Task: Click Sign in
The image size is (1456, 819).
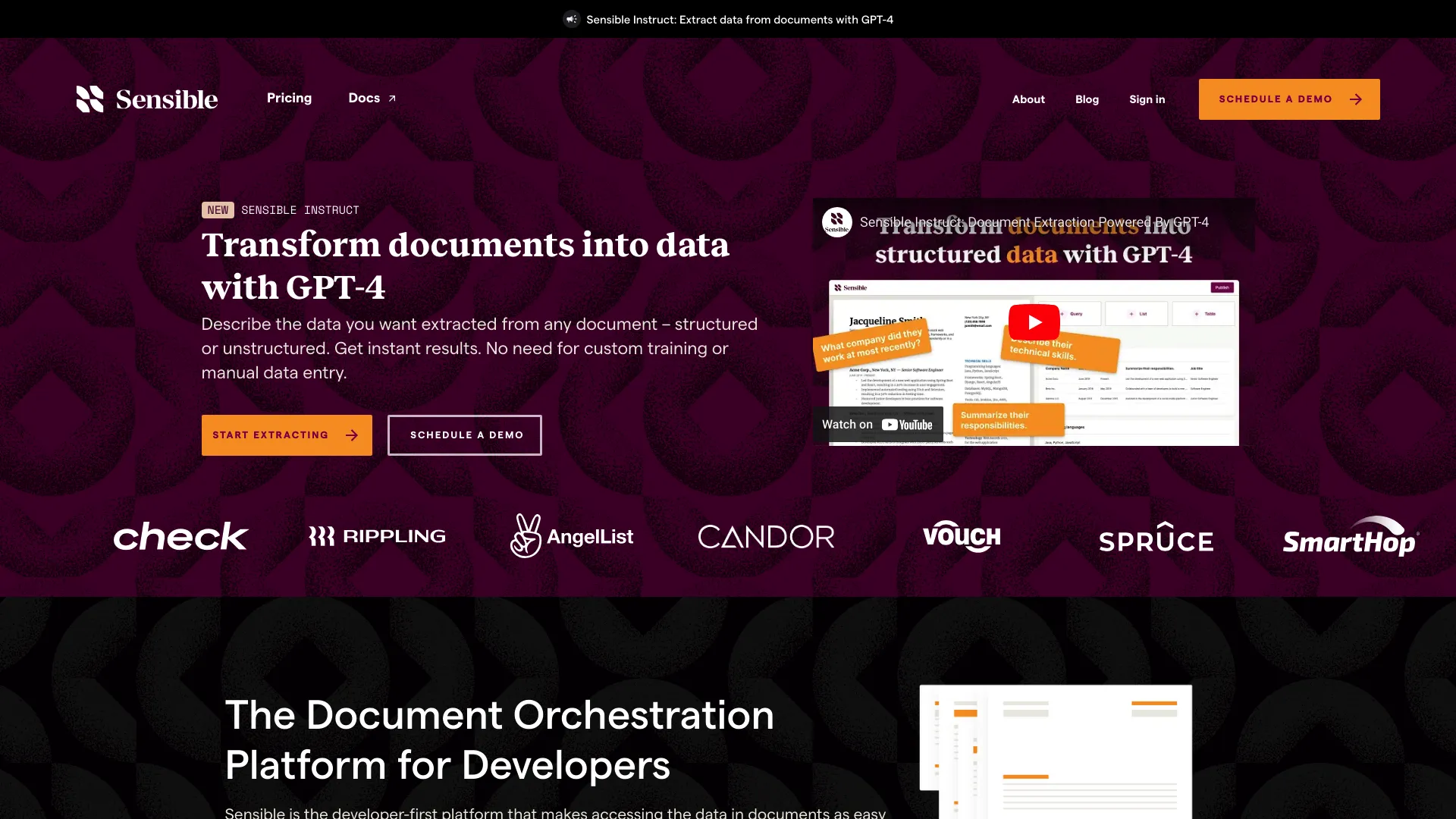Action: point(1147,99)
